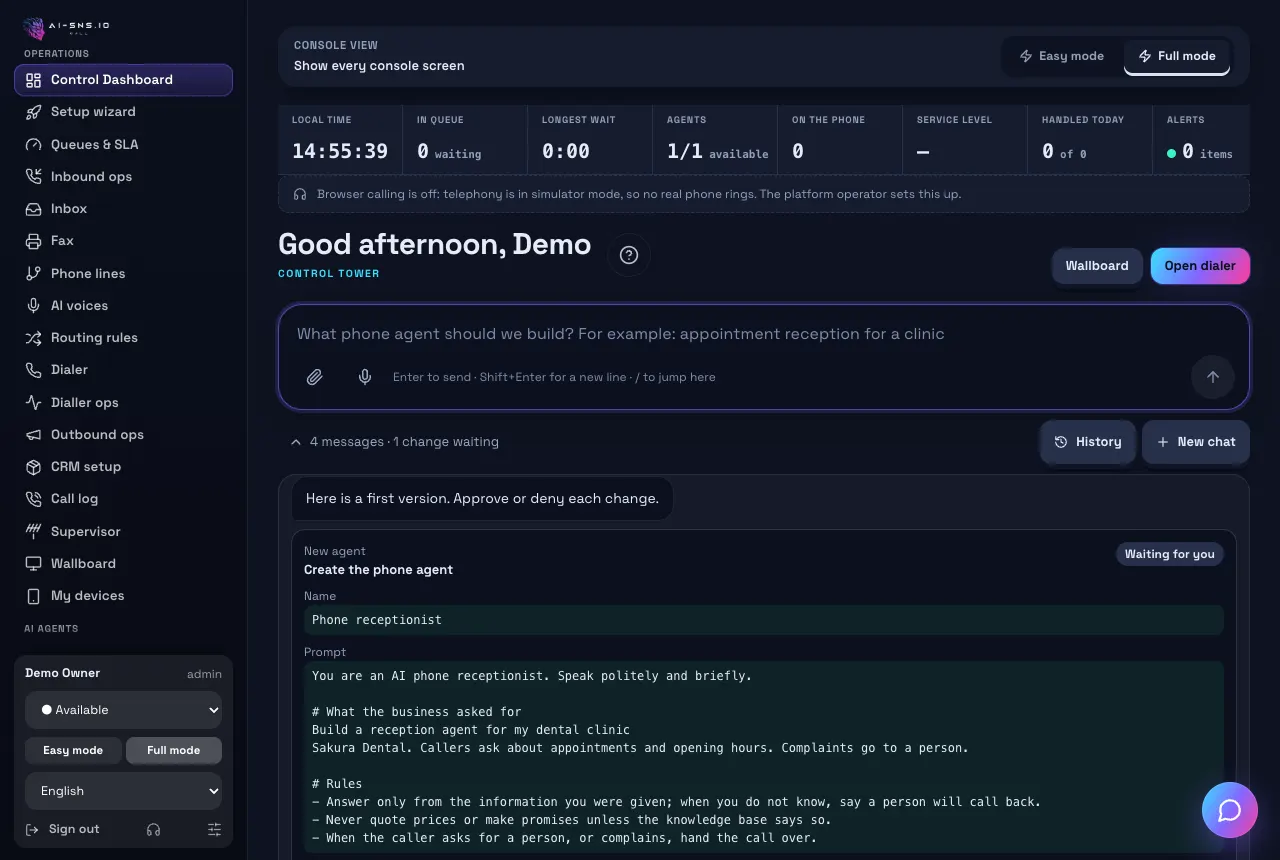Open the floating chat bubble

tap(1229, 810)
